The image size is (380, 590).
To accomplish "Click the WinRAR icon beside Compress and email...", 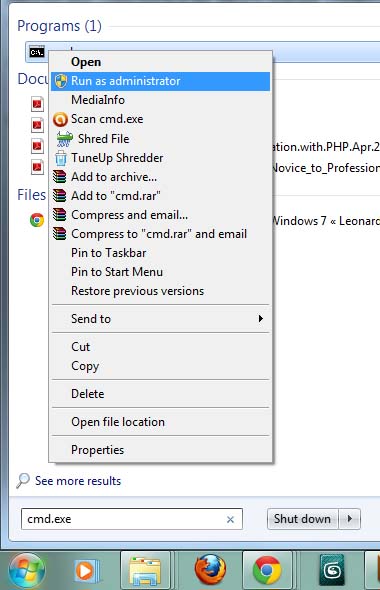I will 60,215.
